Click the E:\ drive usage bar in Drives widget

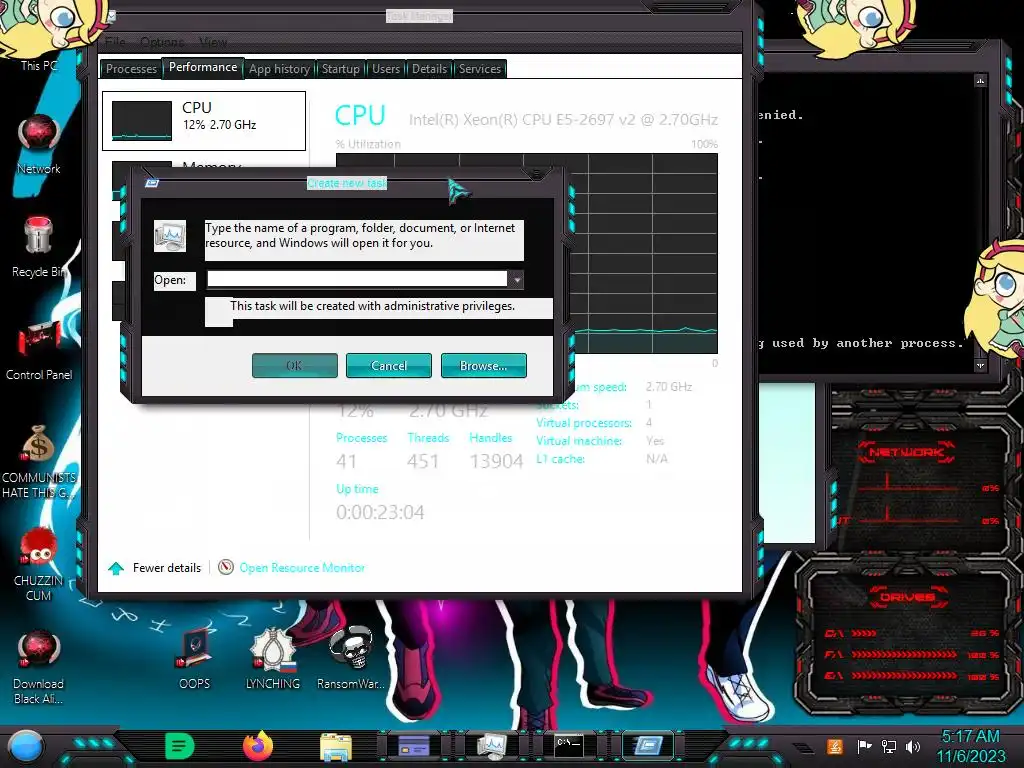tap(904, 675)
